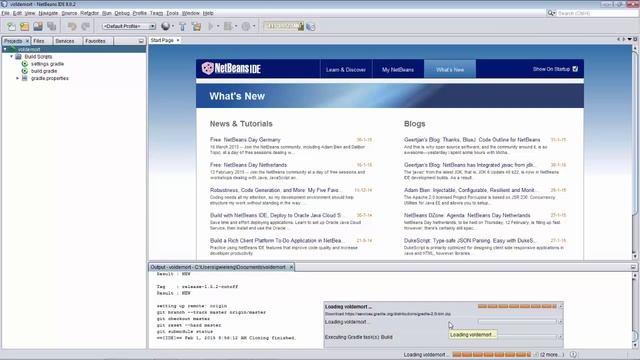Click the top Loading voldemort progress bar in popup
This screenshot has width=640, height=360.
[517, 306]
